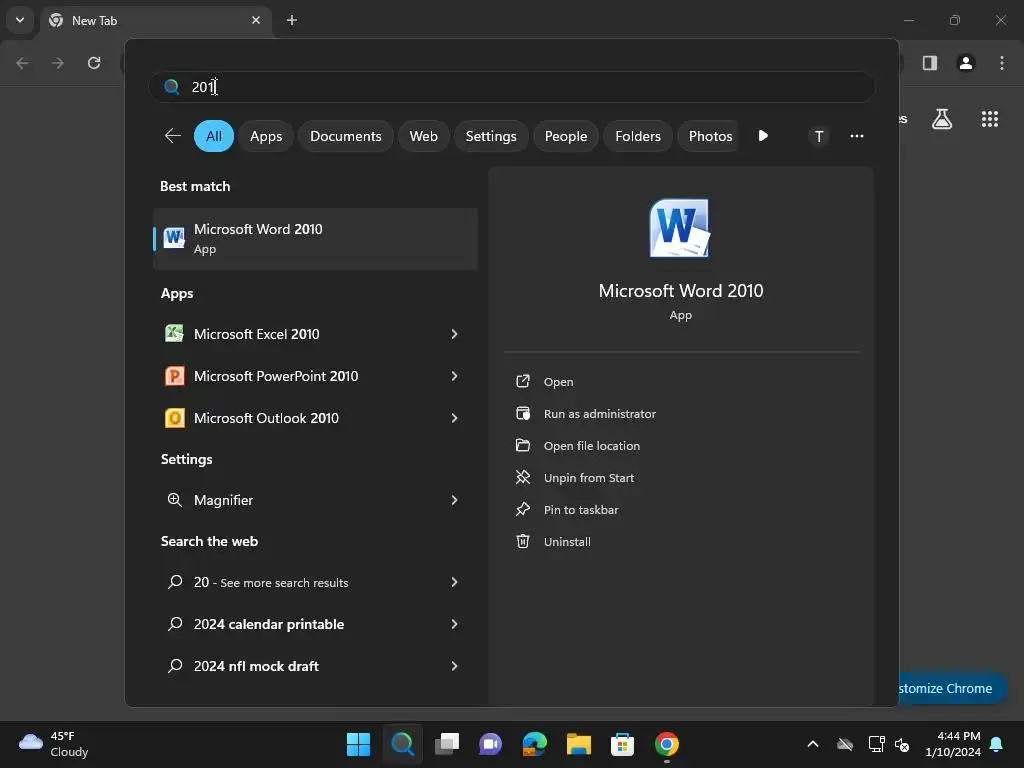Click Open file location
This screenshot has height=768, width=1024.
[592, 445]
